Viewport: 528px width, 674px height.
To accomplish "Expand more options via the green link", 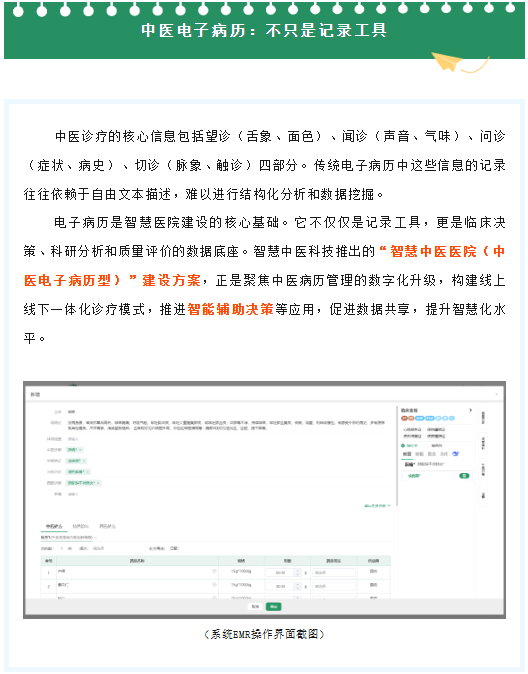I will 377,506.
